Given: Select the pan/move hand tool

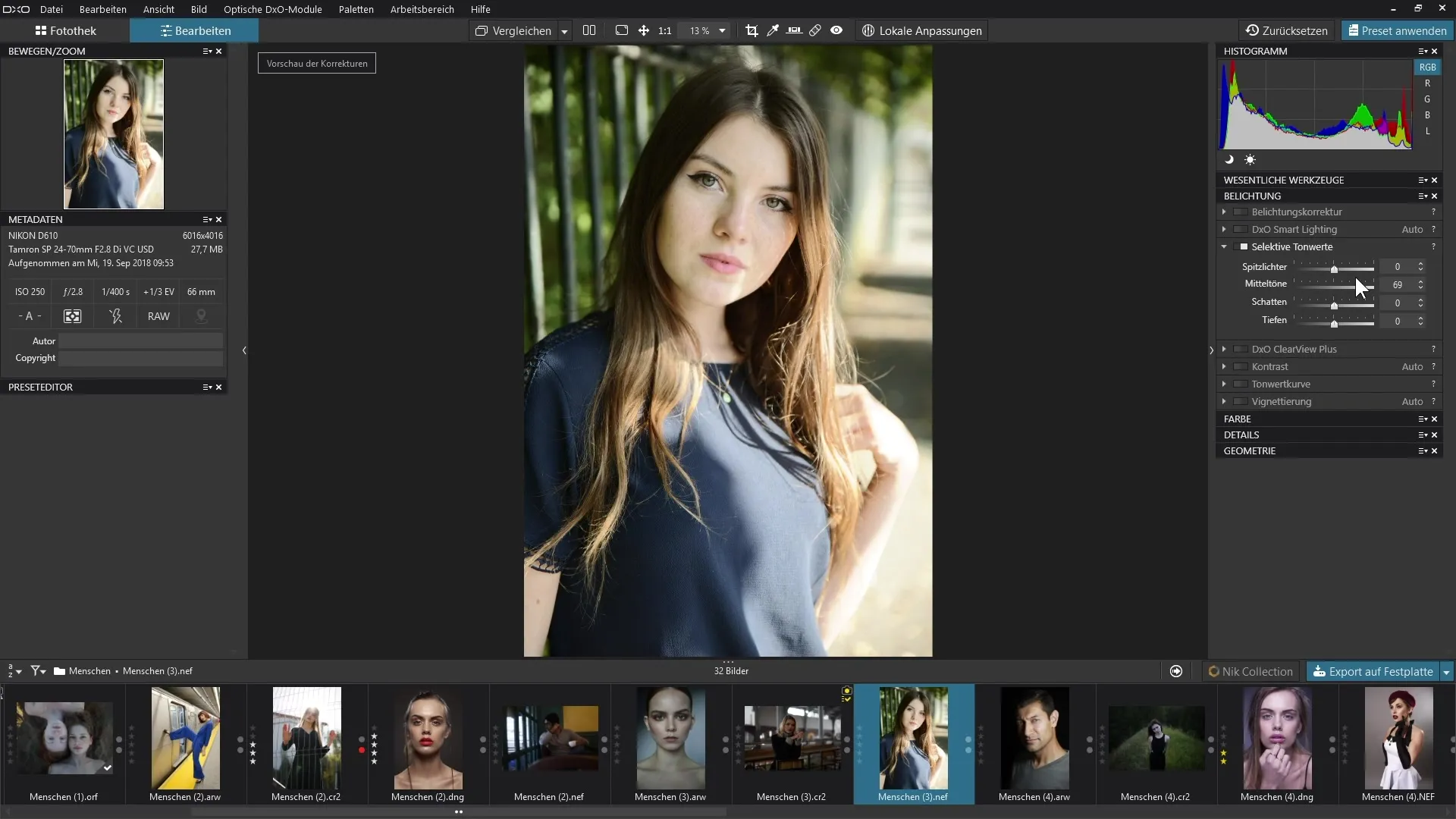Looking at the screenshot, I should [643, 30].
